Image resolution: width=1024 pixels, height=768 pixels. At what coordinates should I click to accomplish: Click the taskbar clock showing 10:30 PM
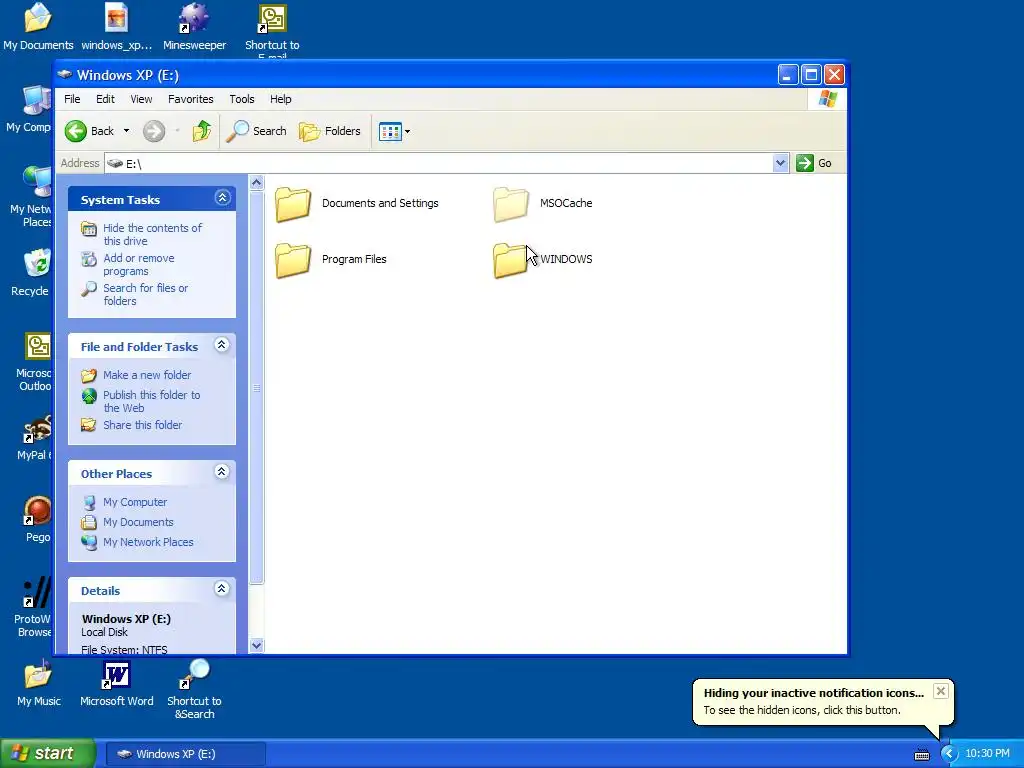[x=987, y=754]
